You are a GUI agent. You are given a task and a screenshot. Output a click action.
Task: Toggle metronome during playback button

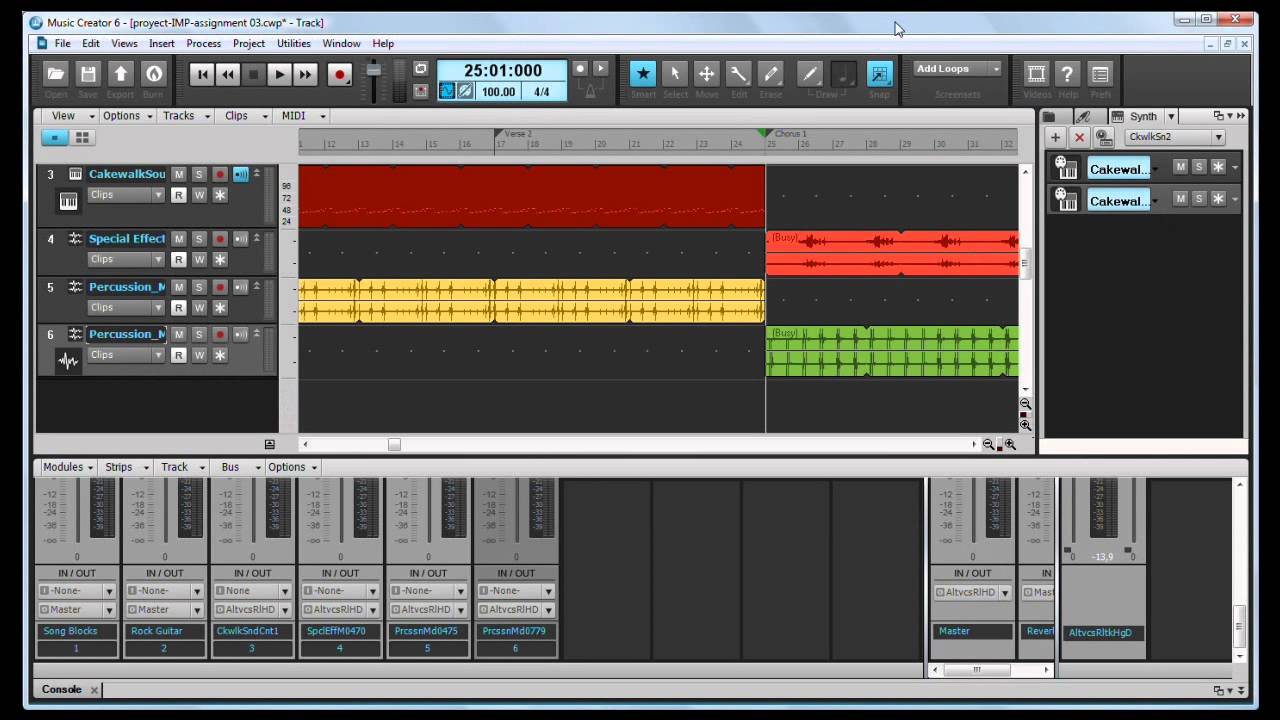pyautogui.click(x=601, y=69)
